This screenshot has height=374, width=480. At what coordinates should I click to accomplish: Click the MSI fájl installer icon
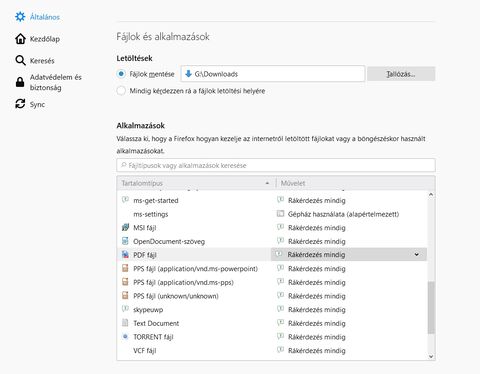click(x=125, y=228)
